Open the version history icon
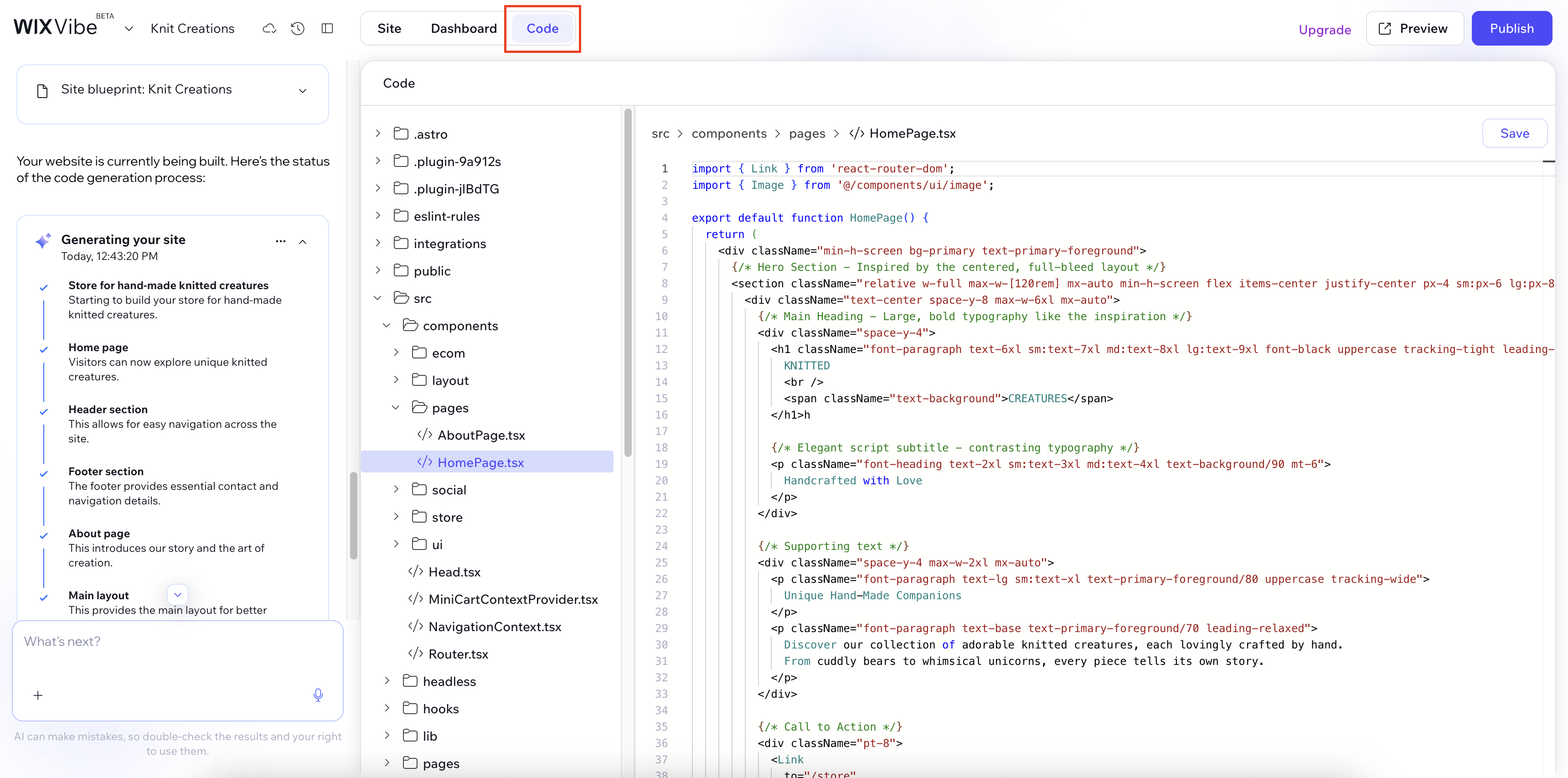 (298, 28)
